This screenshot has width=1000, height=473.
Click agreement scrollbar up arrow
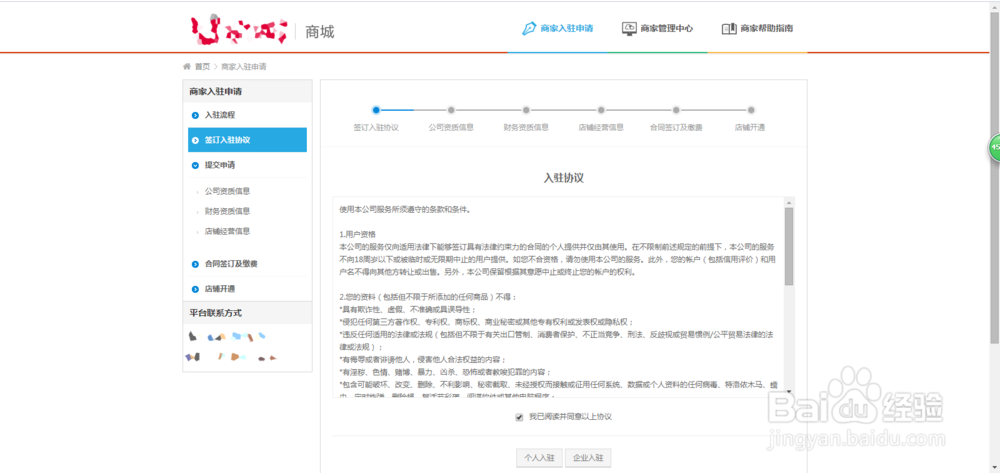(789, 202)
